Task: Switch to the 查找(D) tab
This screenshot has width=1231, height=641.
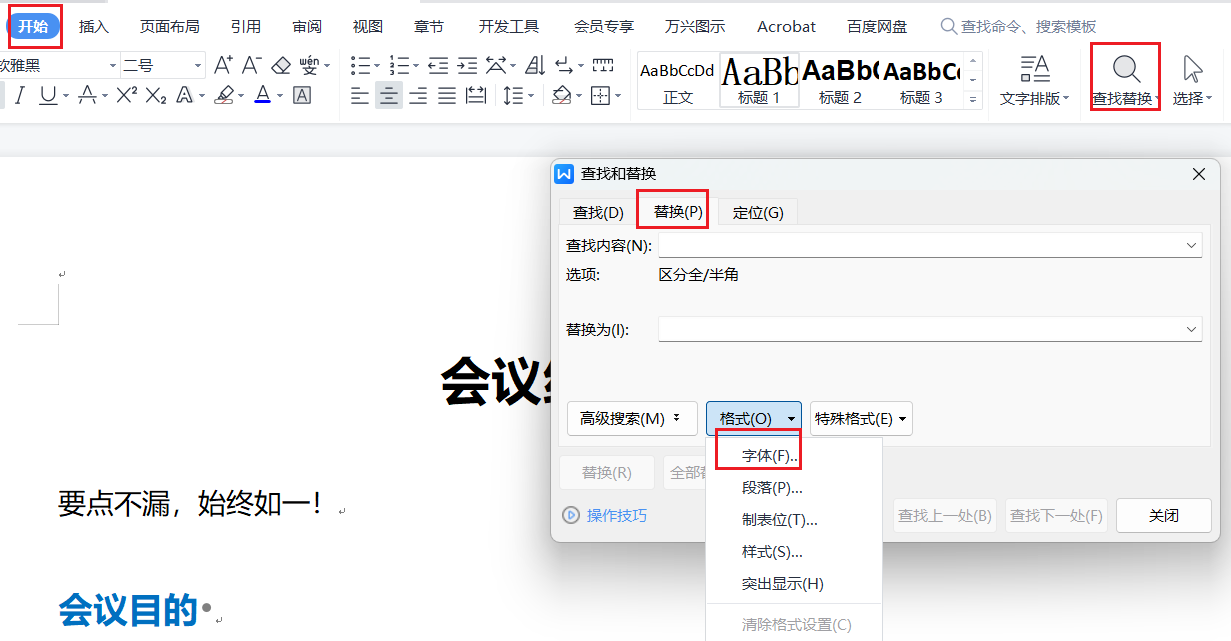Action: 598,212
